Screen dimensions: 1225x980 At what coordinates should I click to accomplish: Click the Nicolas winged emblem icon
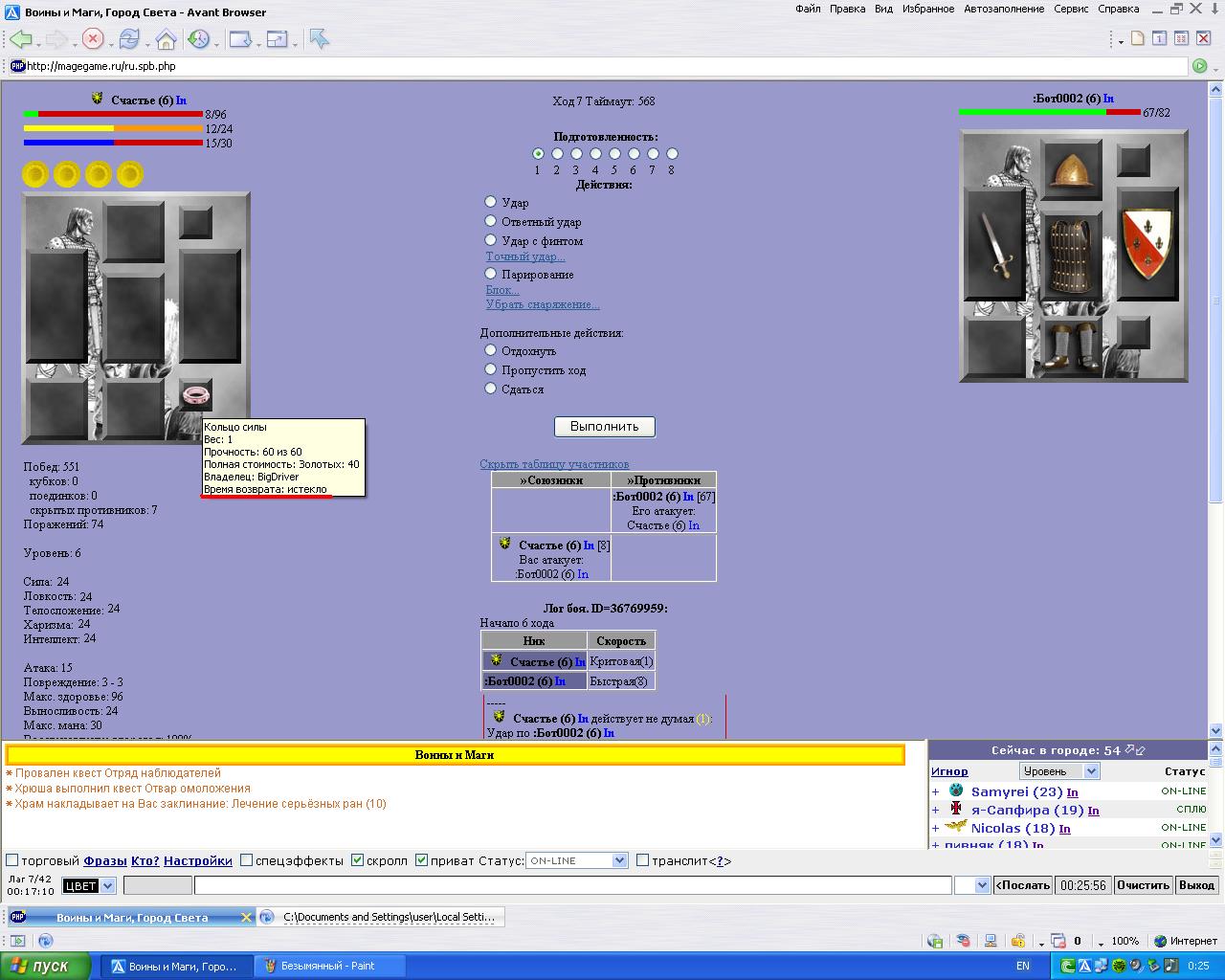[x=956, y=827]
